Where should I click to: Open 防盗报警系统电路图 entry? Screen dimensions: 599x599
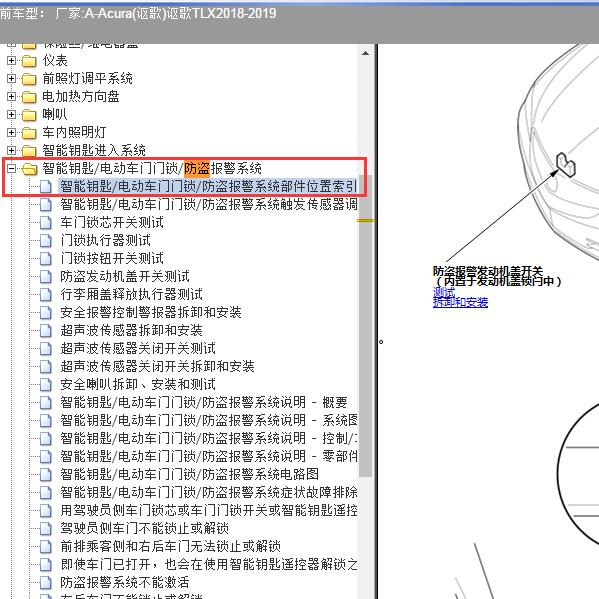(189, 474)
